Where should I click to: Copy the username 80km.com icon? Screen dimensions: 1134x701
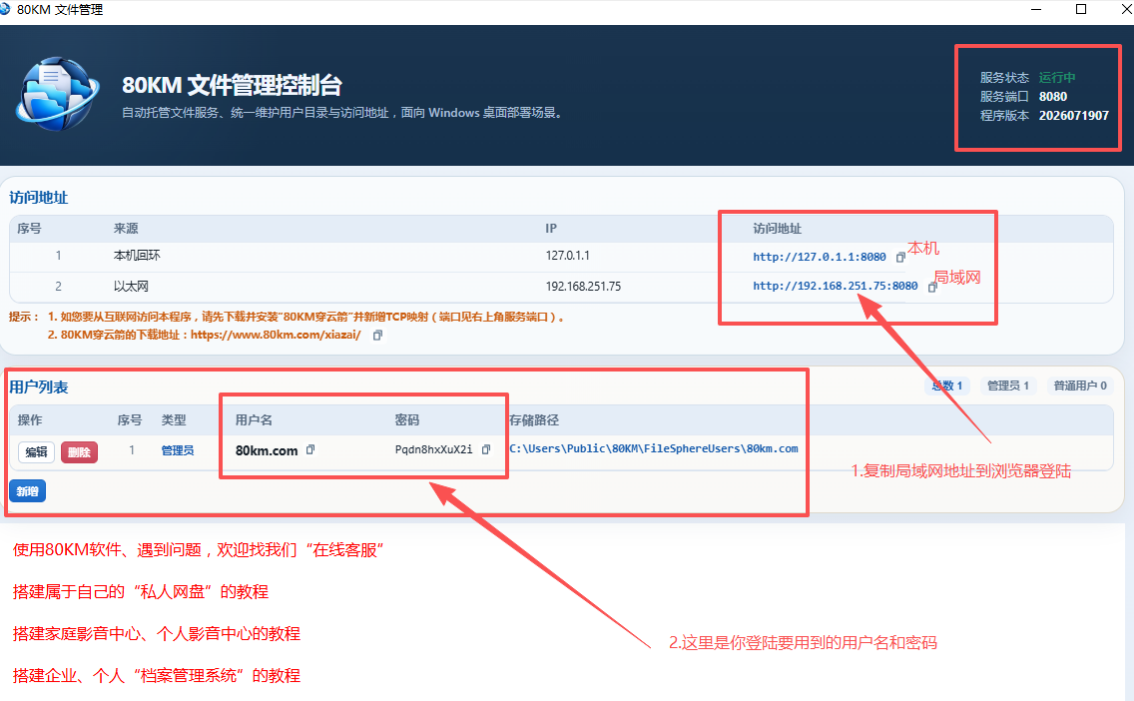click(310, 450)
